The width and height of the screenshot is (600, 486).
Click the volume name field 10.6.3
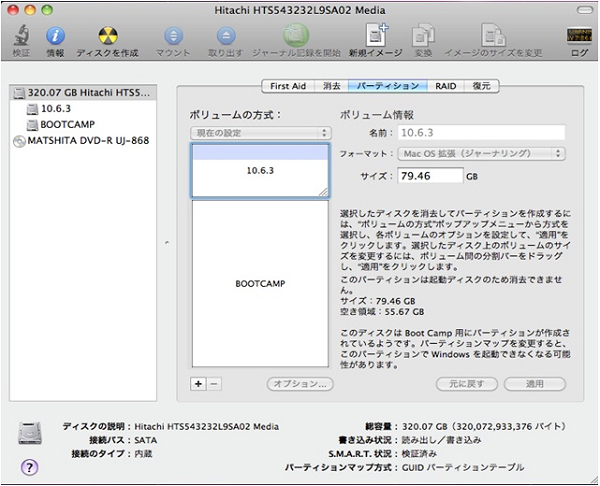[481, 132]
